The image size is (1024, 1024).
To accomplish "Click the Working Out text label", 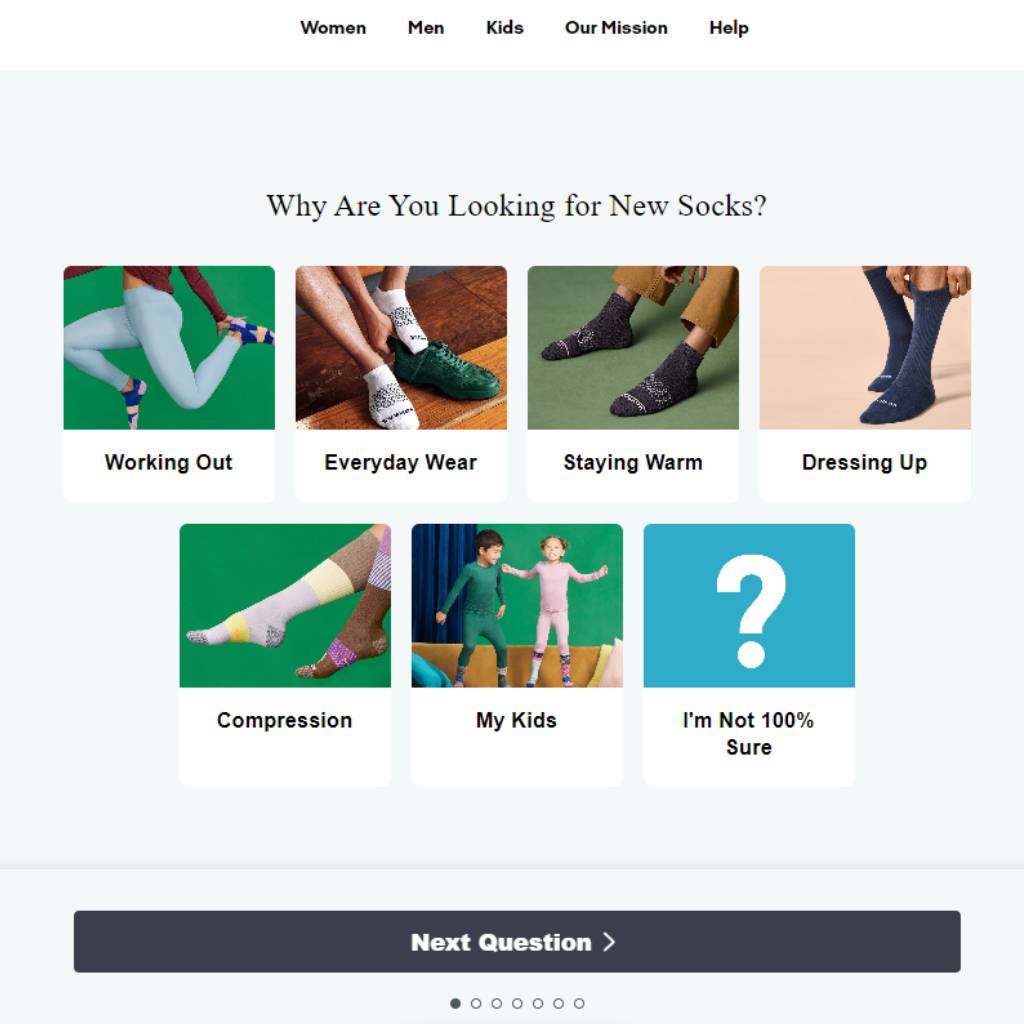I will tap(168, 462).
